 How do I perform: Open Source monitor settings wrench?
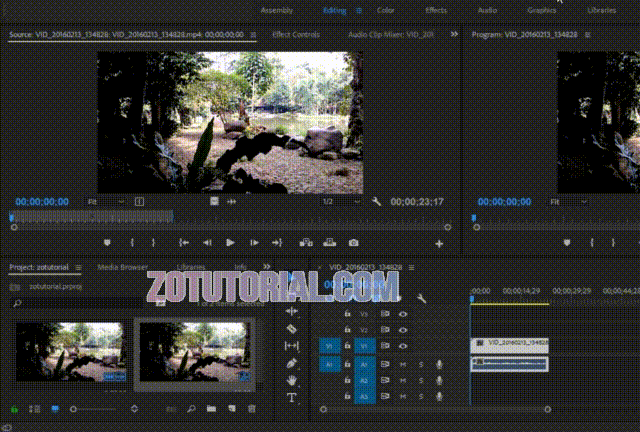[x=376, y=201]
